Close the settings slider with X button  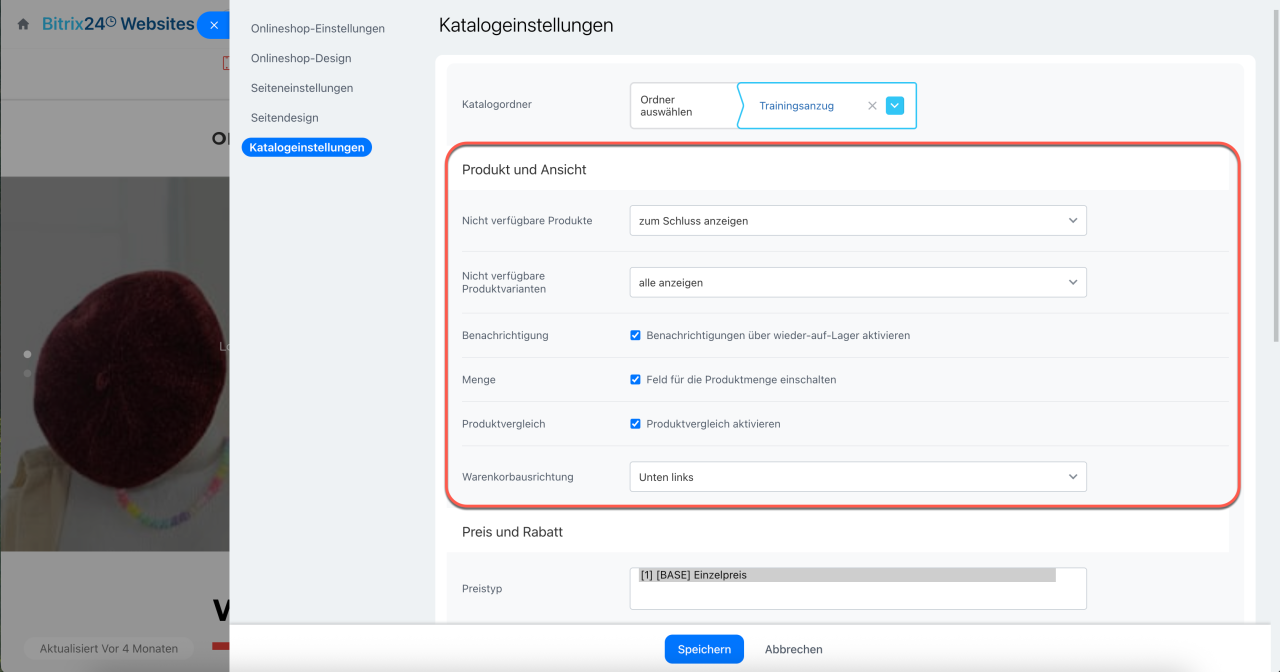(214, 25)
